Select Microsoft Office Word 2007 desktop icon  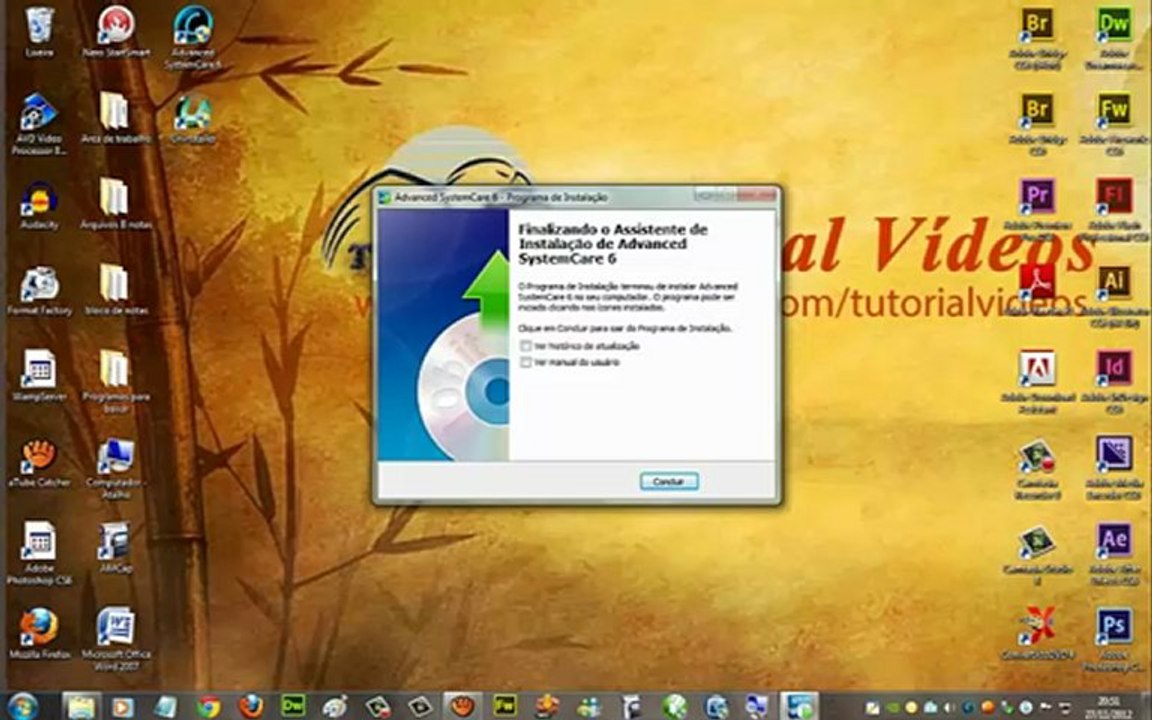point(115,638)
